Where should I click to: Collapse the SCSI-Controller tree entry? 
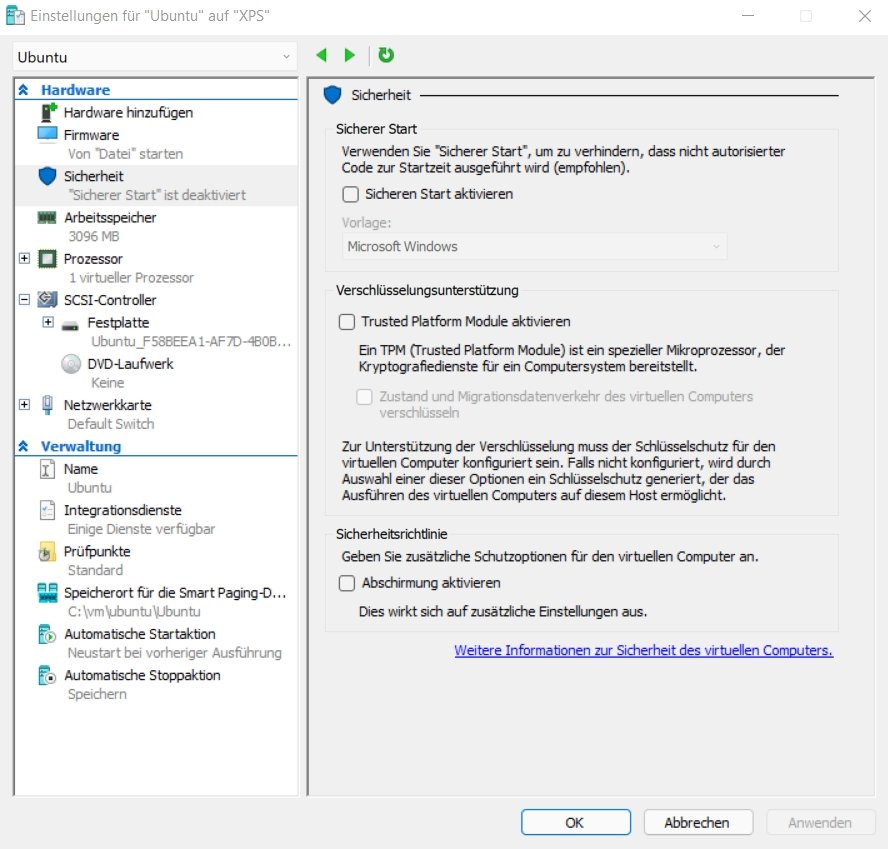point(24,300)
